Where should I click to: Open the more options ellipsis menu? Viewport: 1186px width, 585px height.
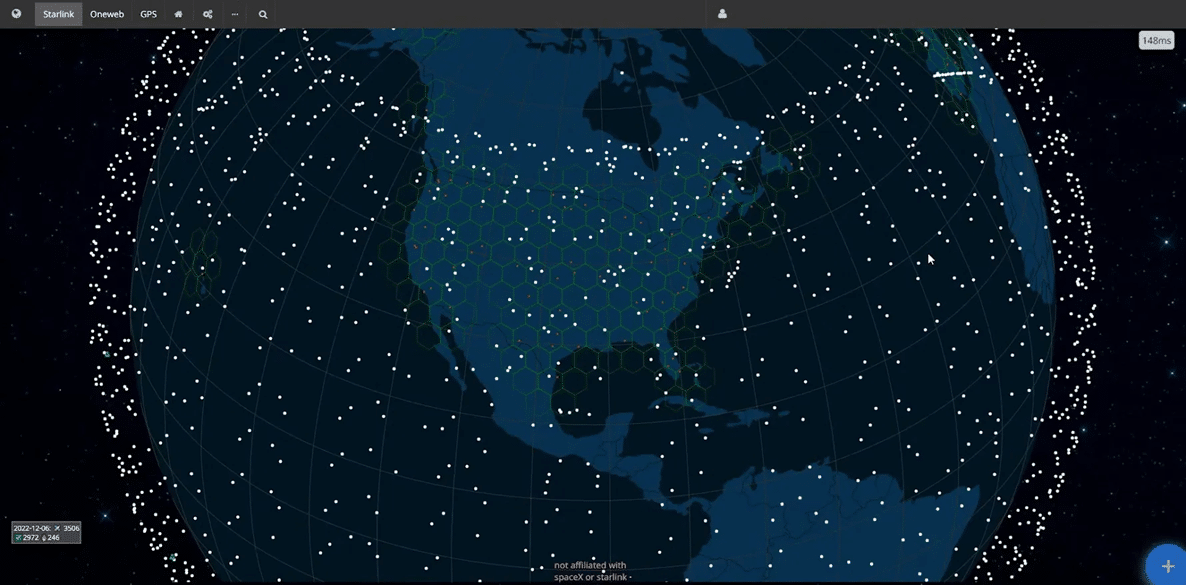pos(235,14)
